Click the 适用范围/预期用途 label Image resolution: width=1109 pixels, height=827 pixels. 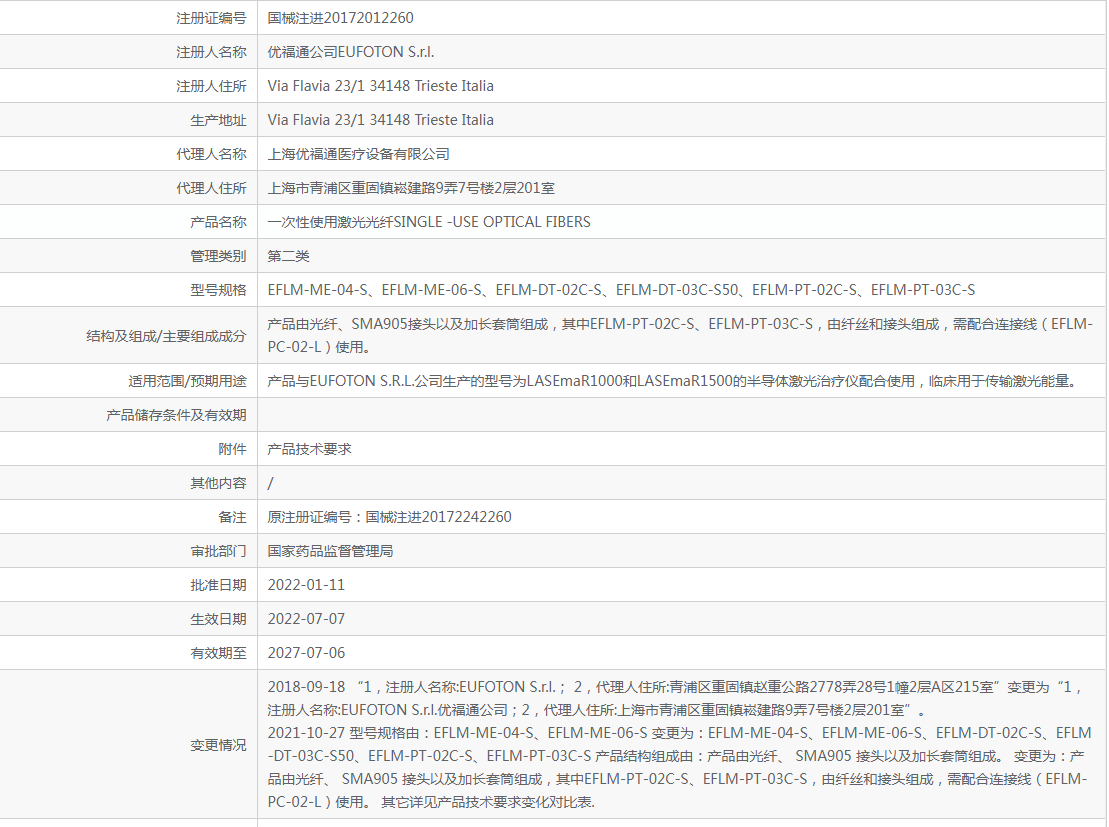187,381
